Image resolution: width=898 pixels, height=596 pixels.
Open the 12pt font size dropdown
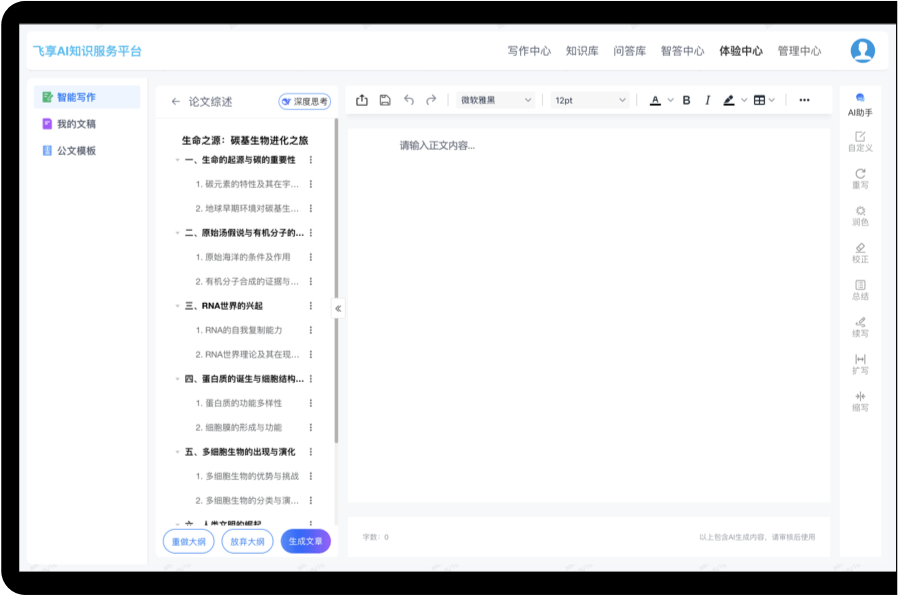pos(590,100)
